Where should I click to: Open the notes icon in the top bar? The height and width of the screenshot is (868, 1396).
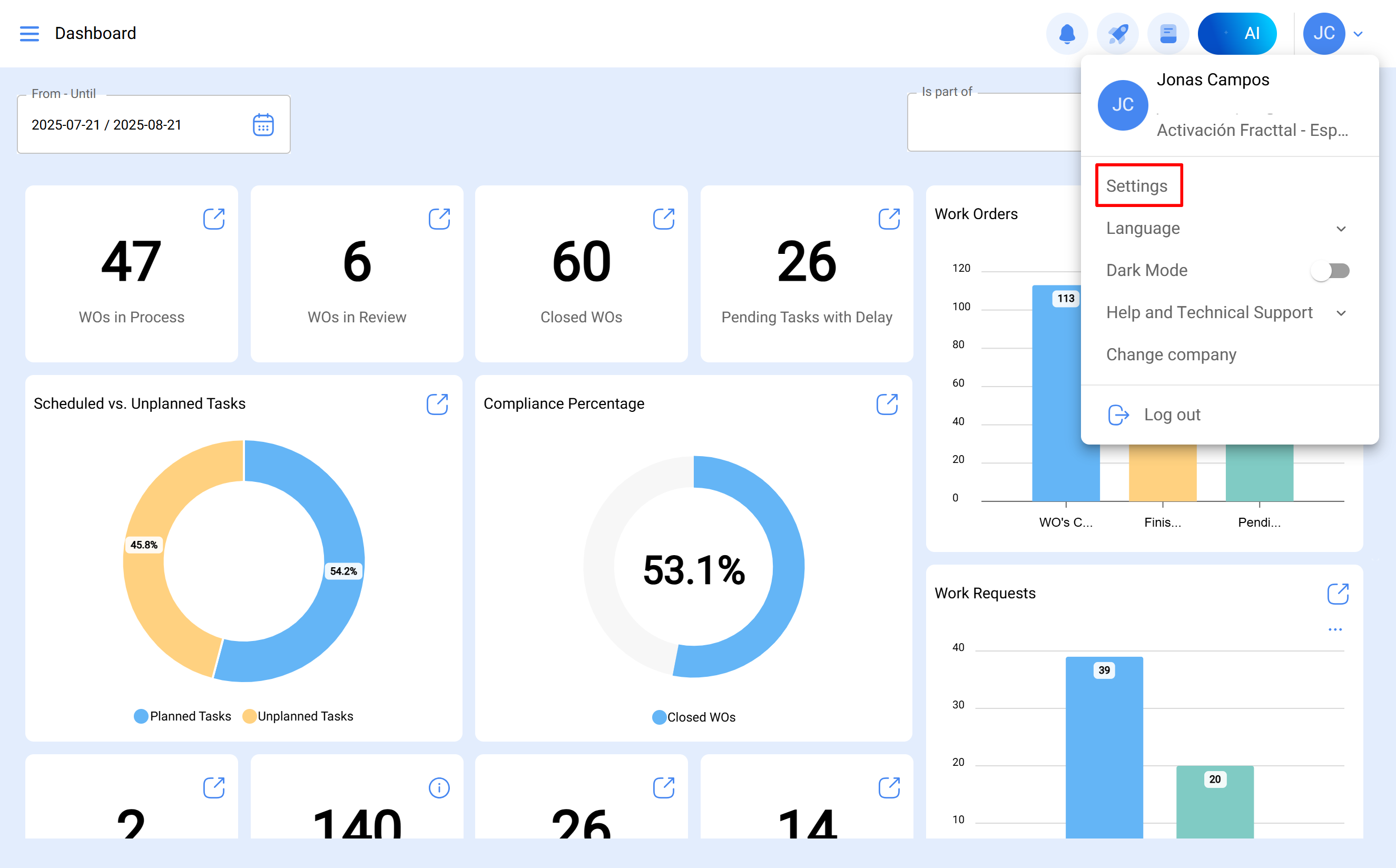click(1169, 33)
